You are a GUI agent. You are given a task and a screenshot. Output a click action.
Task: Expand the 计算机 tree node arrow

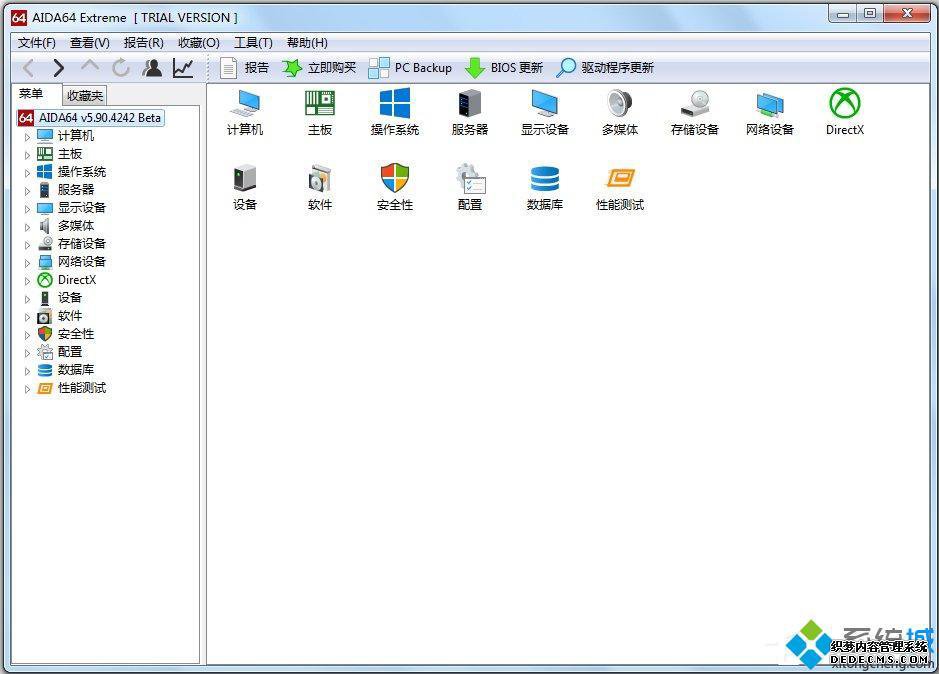pos(27,137)
